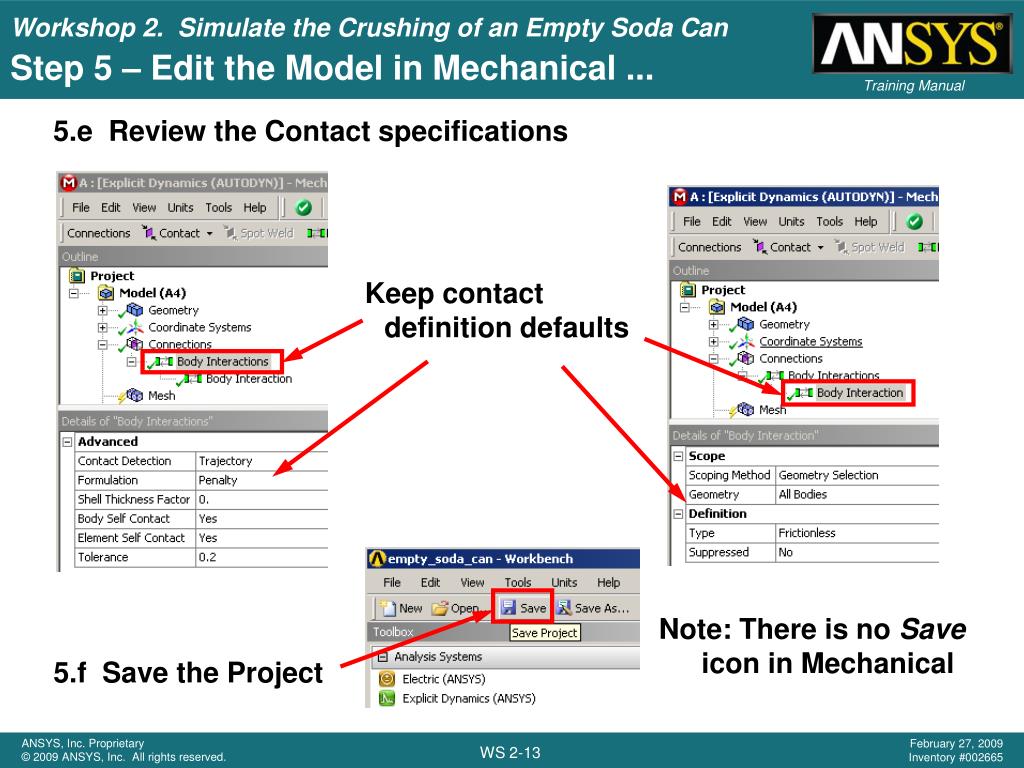The width and height of the screenshot is (1024, 768).
Task: Click green checkmark icon in right Mechanical toolbar
Action: 914,221
